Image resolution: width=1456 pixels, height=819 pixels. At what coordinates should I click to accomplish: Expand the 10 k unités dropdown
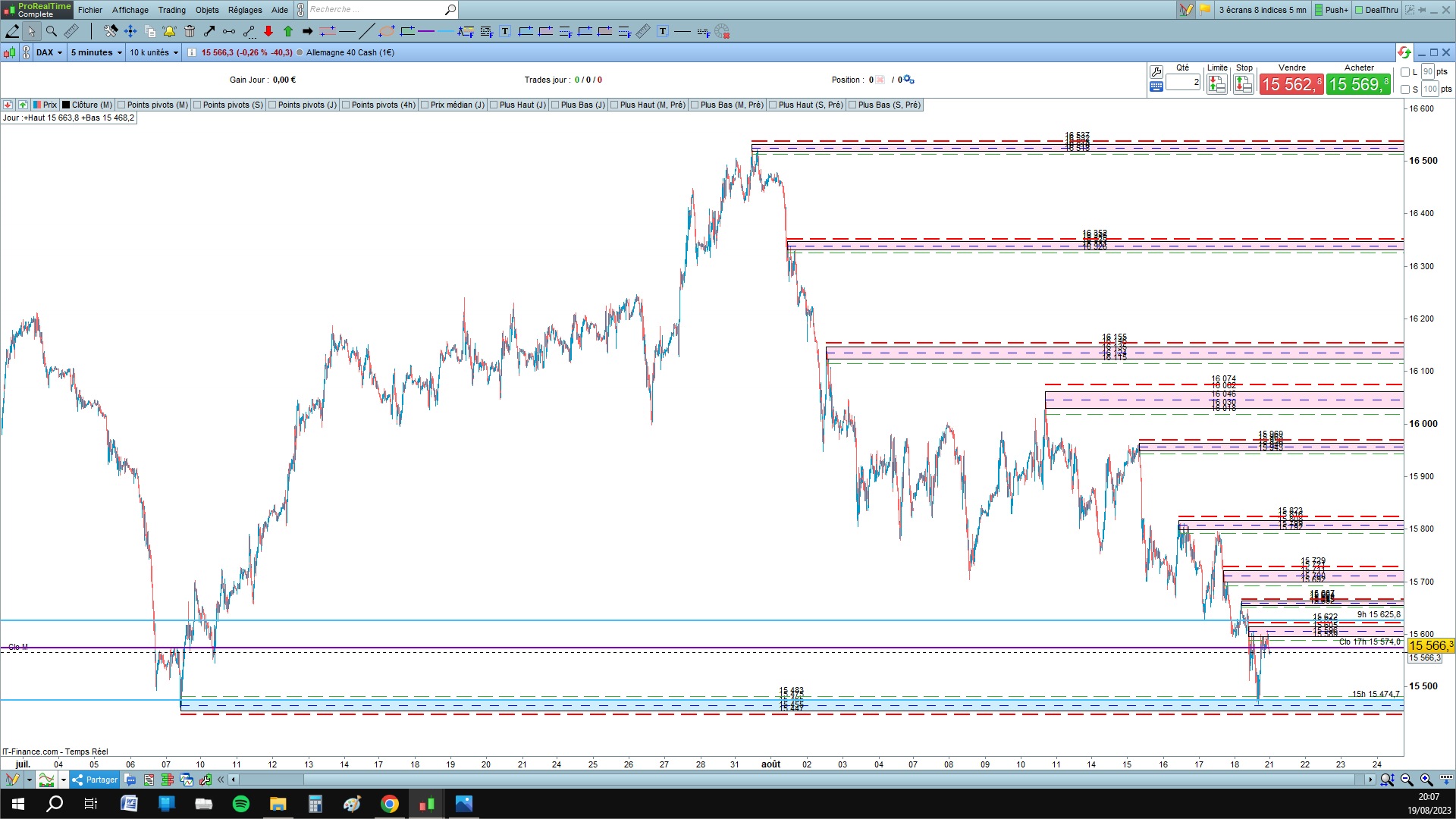click(x=154, y=52)
